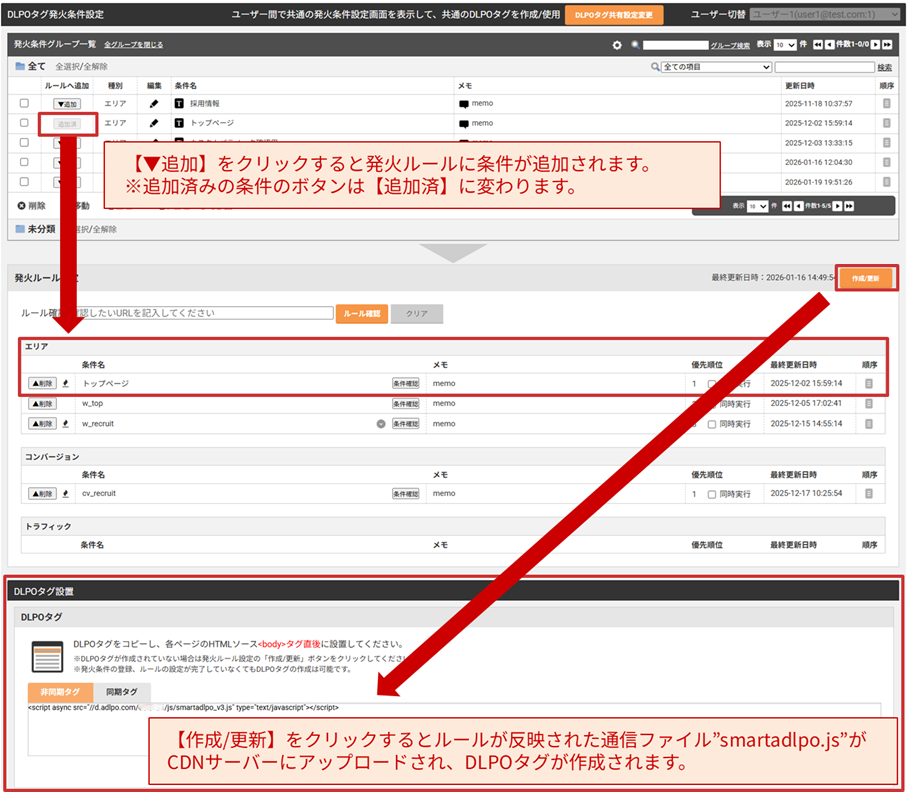Screen dimensions: 907x794
Task: Grab the order handle for the 2025-12-03 13:33:15 row
Action: (x=886, y=143)
